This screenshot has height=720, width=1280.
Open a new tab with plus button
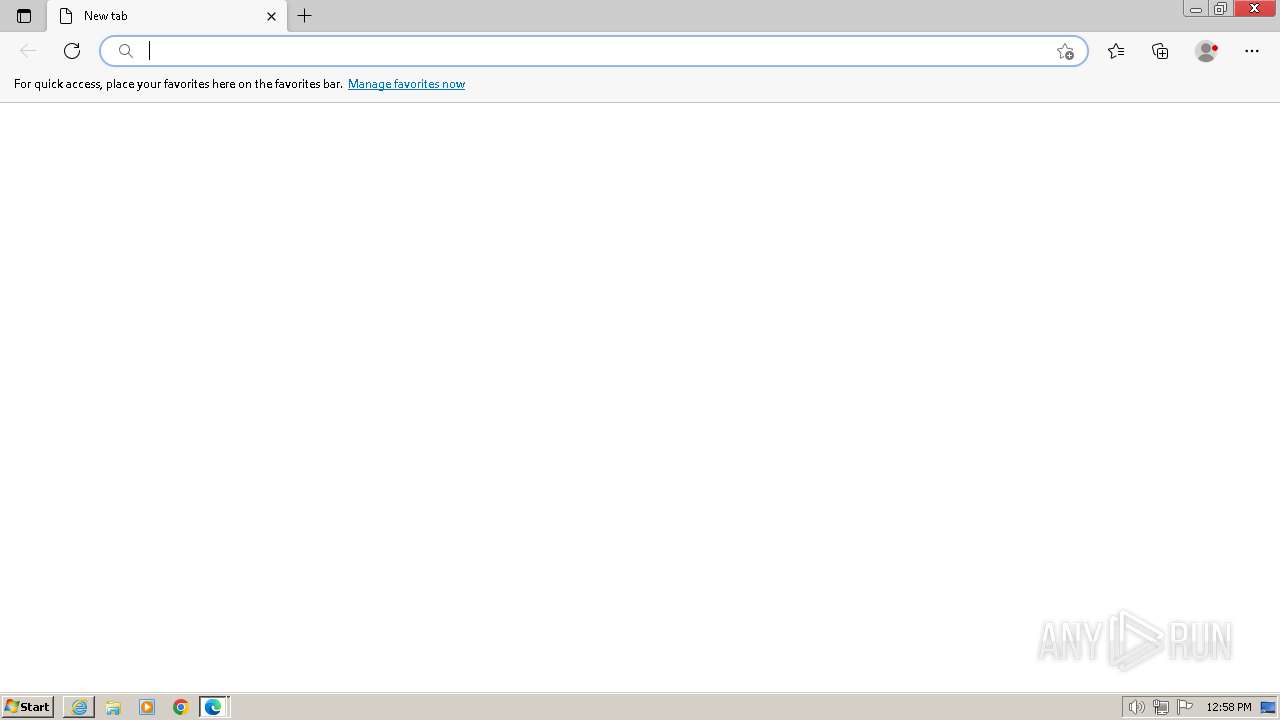pyautogui.click(x=305, y=16)
